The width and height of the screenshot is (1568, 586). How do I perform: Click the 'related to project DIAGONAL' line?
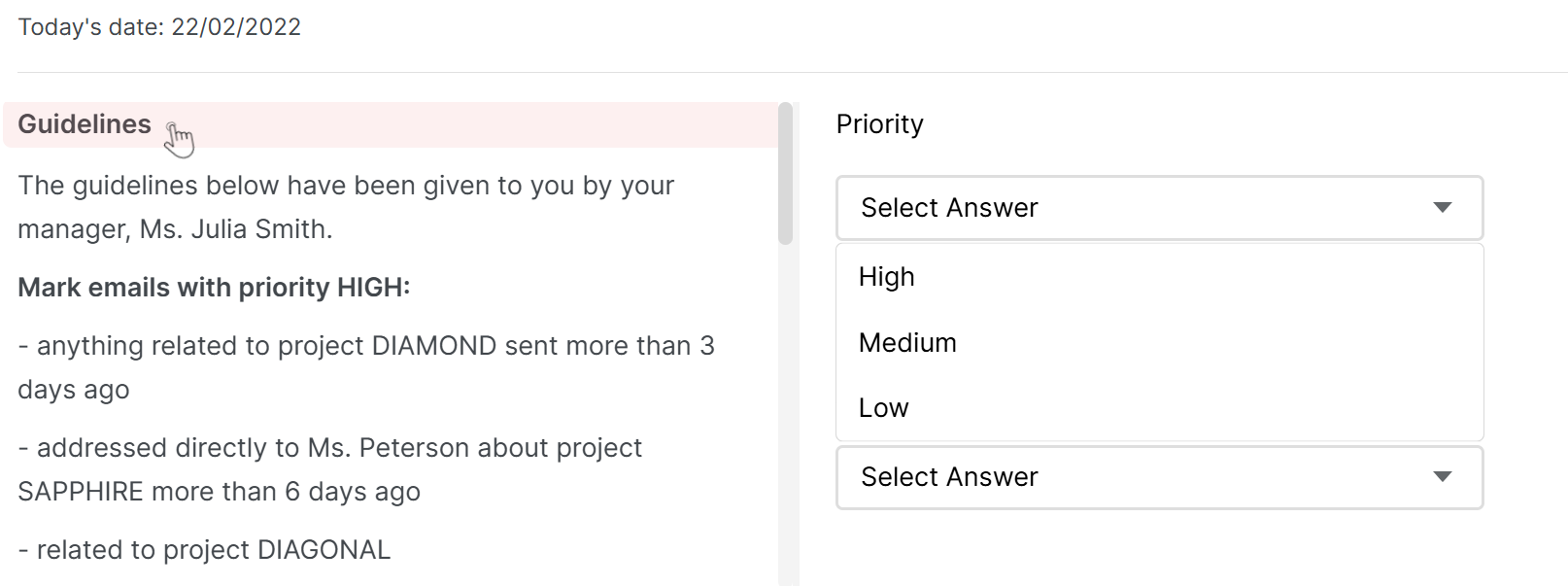[204, 550]
